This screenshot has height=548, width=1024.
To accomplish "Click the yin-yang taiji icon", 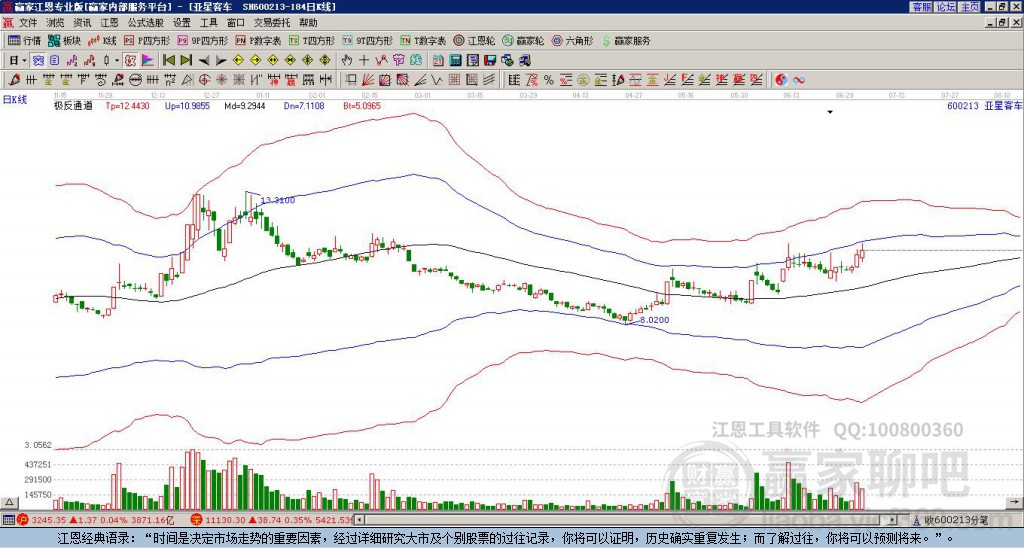I will click(x=781, y=80).
